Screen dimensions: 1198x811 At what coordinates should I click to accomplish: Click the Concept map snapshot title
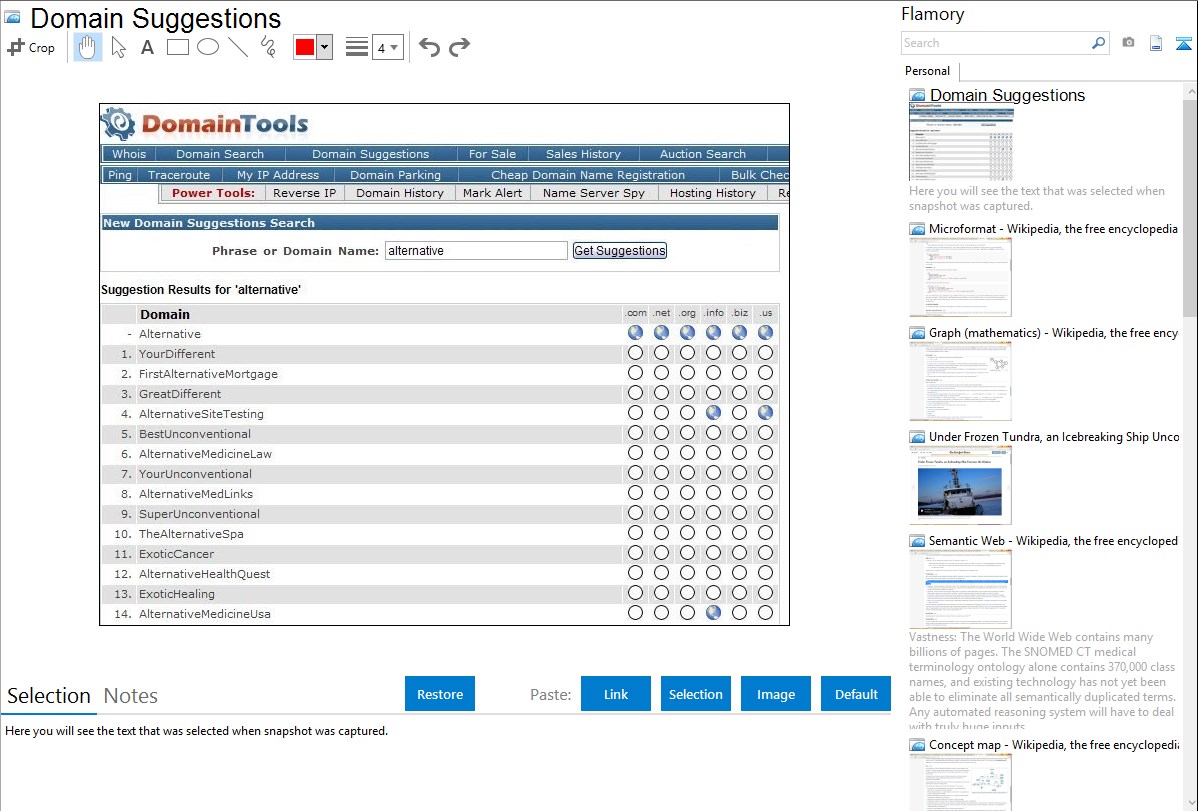pos(1054,745)
